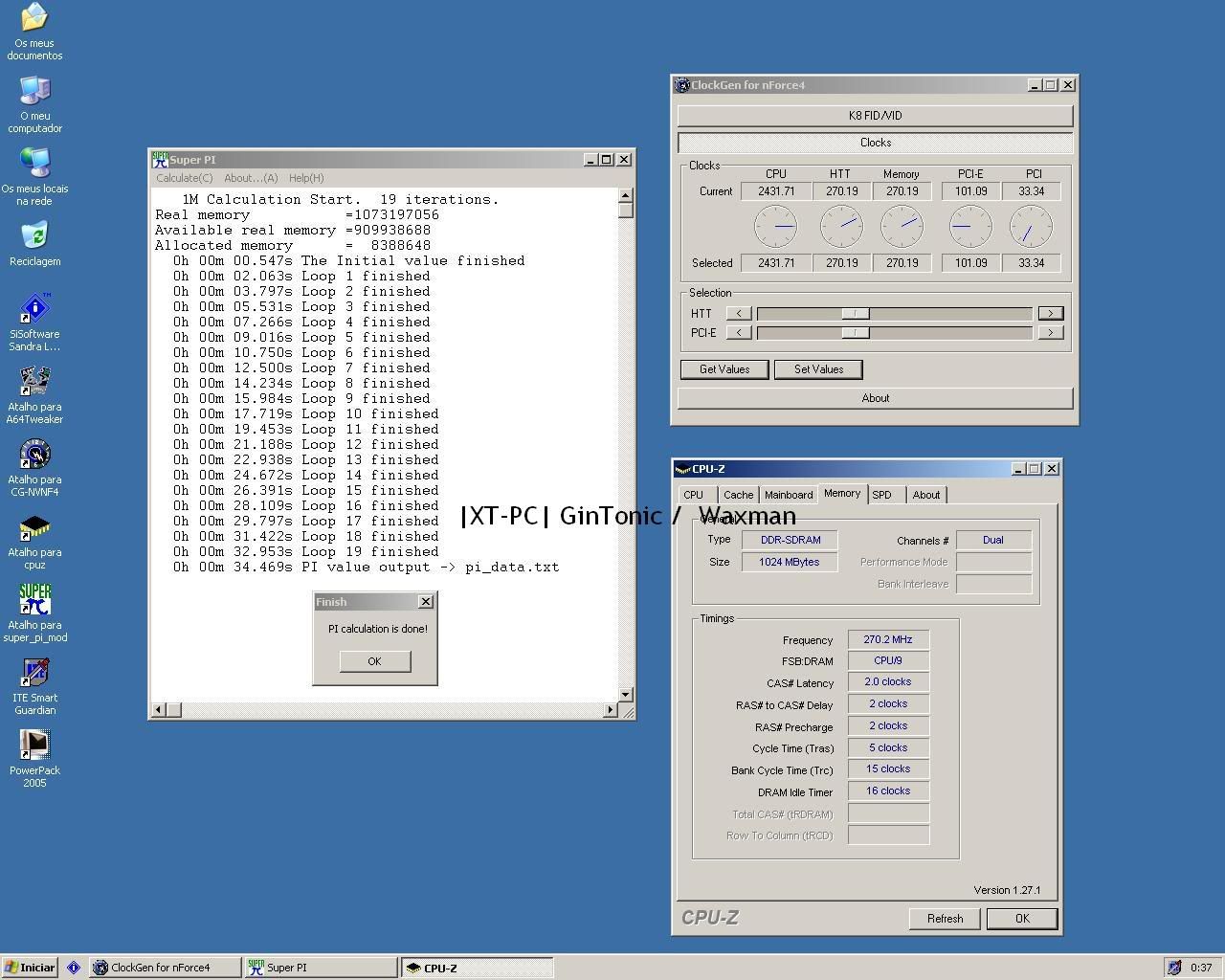Switch to ClockGen for nForce4 taskbar button
The height and width of the screenshot is (980, 1225).
(x=165, y=968)
